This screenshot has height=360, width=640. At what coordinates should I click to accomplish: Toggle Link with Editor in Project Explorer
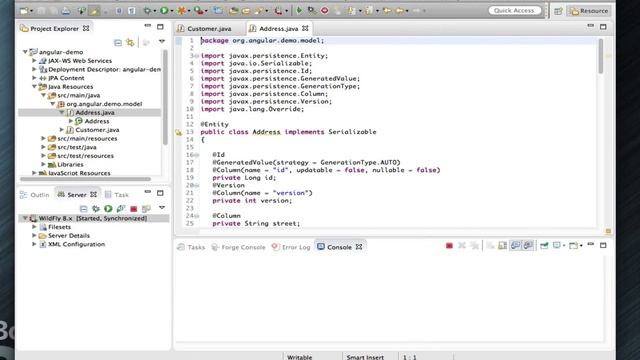130,42
